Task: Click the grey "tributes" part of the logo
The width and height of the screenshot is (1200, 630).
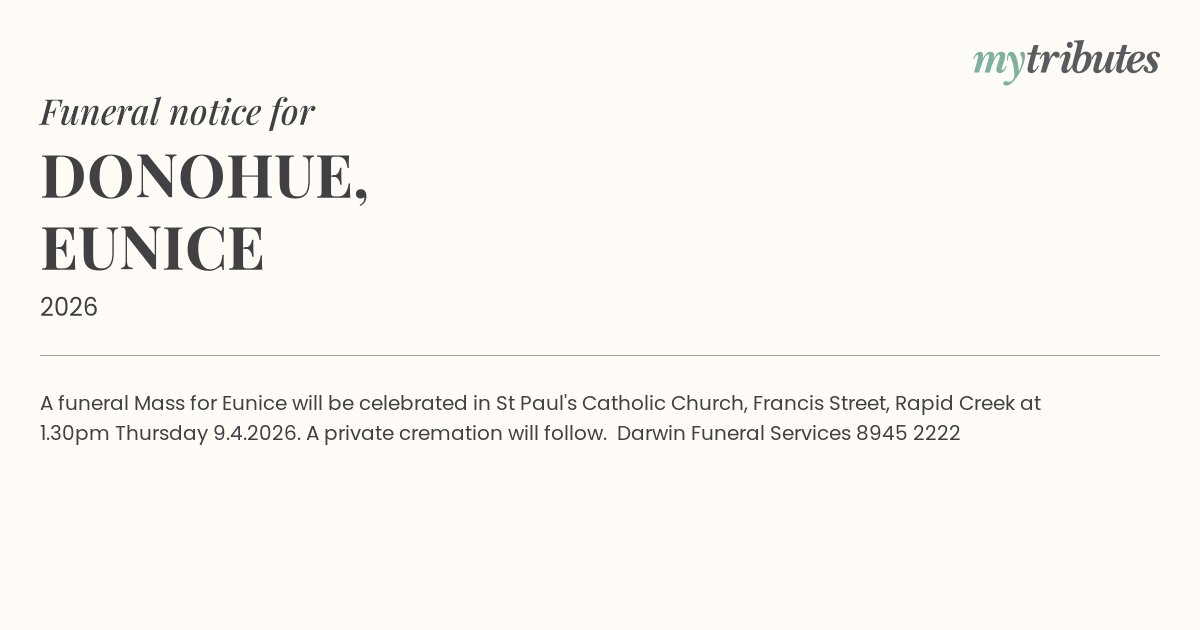Action: (x=1092, y=60)
